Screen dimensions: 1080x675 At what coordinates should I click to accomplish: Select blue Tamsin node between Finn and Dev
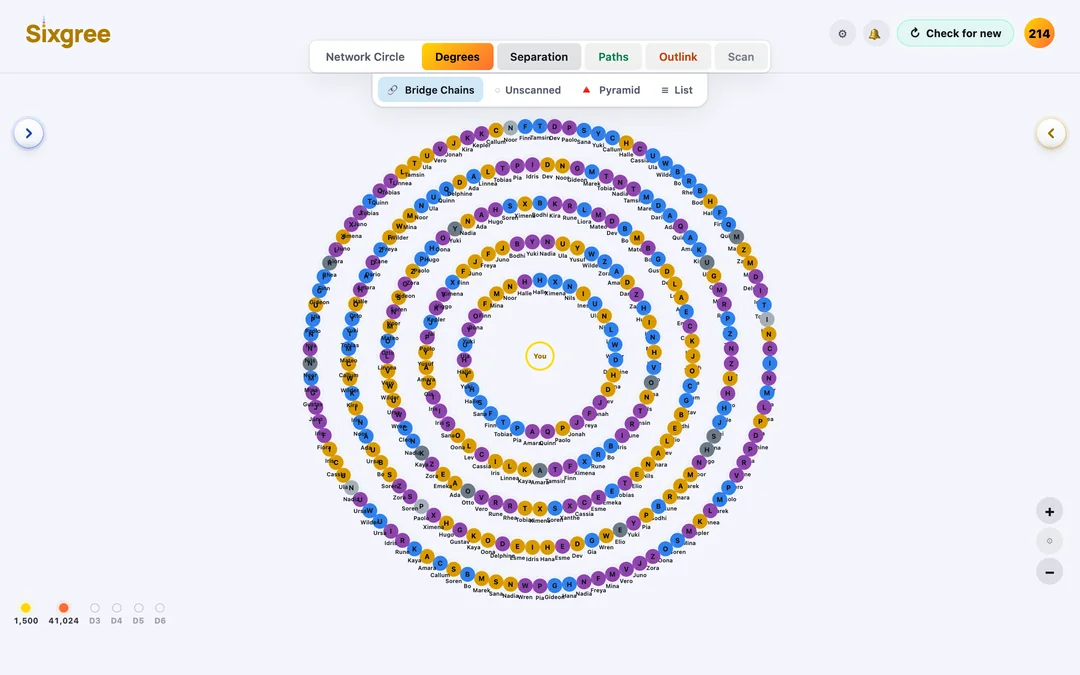540,126
